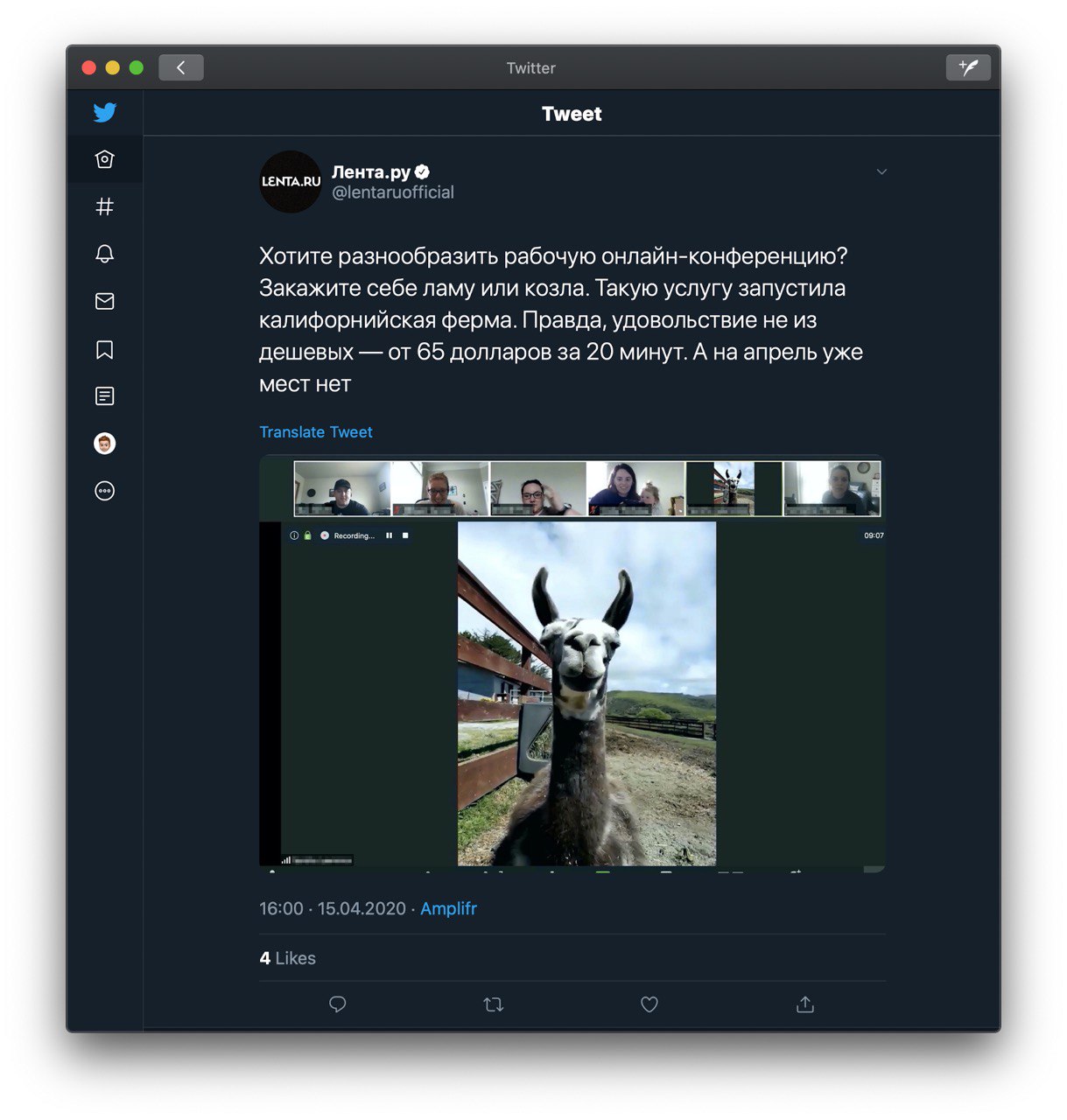The image size is (1067, 1120).
Task: Click the tweet text about онлайн-конференцию
Action: (561, 320)
